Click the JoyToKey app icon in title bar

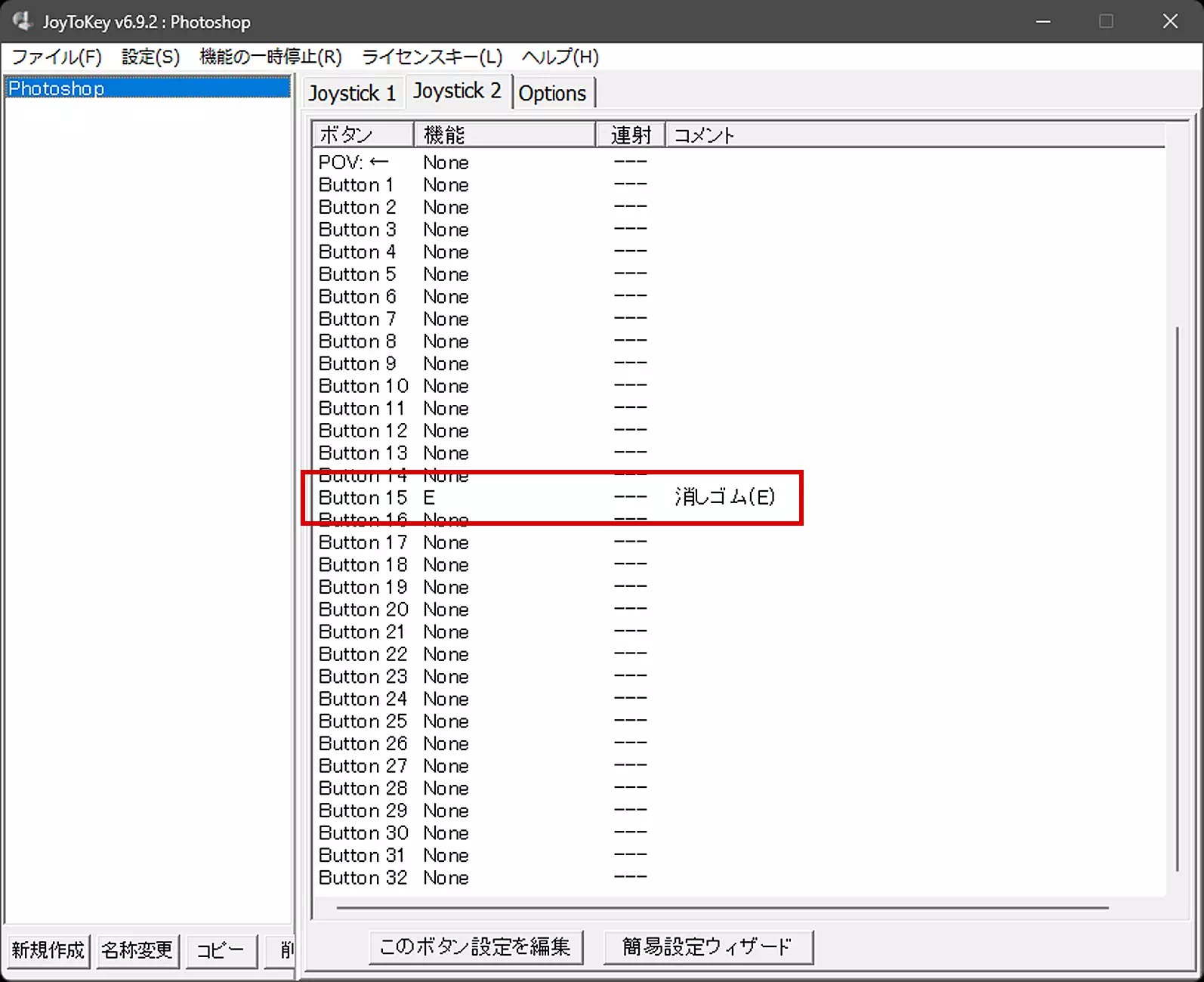click(23, 21)
